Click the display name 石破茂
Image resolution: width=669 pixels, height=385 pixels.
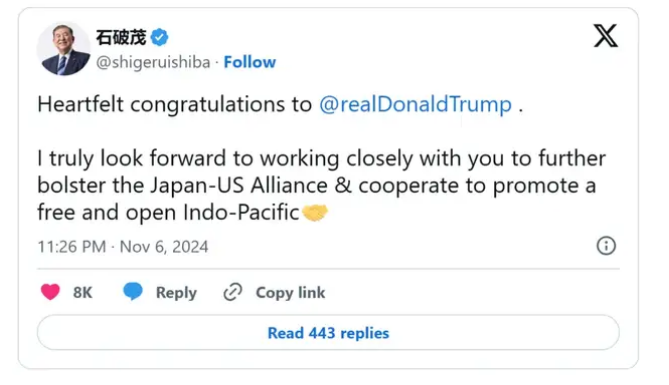121,38
